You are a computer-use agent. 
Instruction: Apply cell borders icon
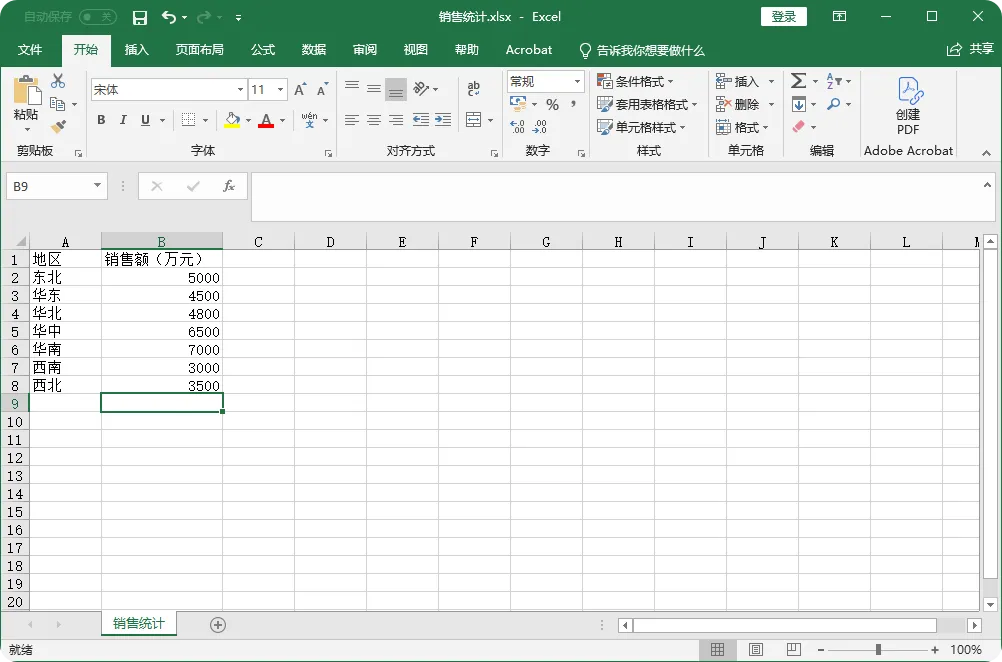188,119
